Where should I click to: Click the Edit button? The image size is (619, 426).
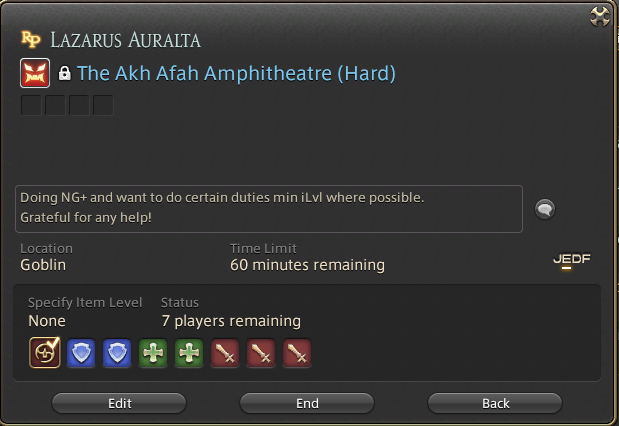119,403
